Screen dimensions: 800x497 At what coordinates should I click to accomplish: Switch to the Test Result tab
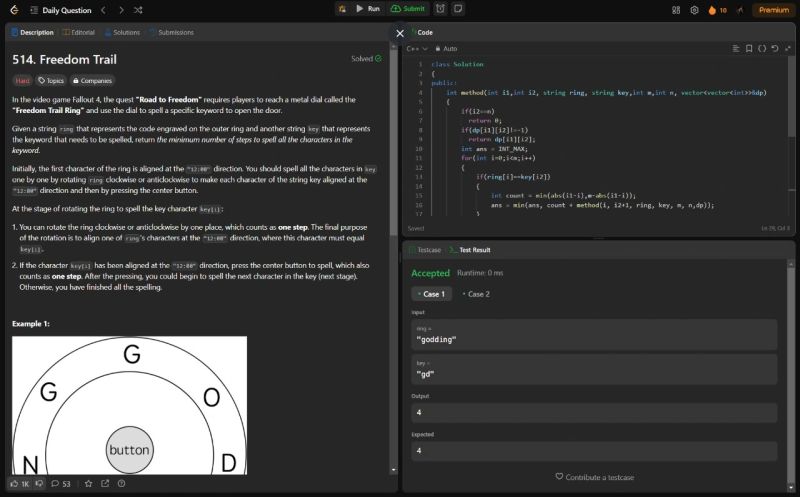pos(470,250)
